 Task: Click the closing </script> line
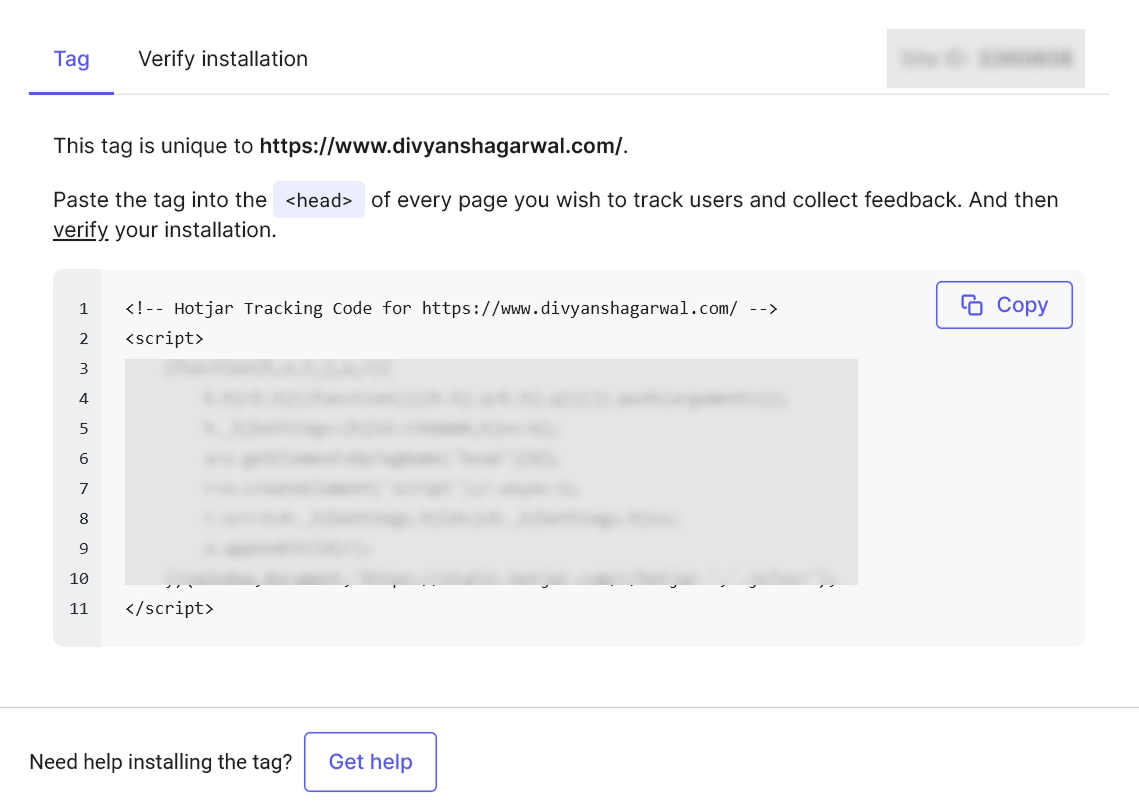coord(169,609)
